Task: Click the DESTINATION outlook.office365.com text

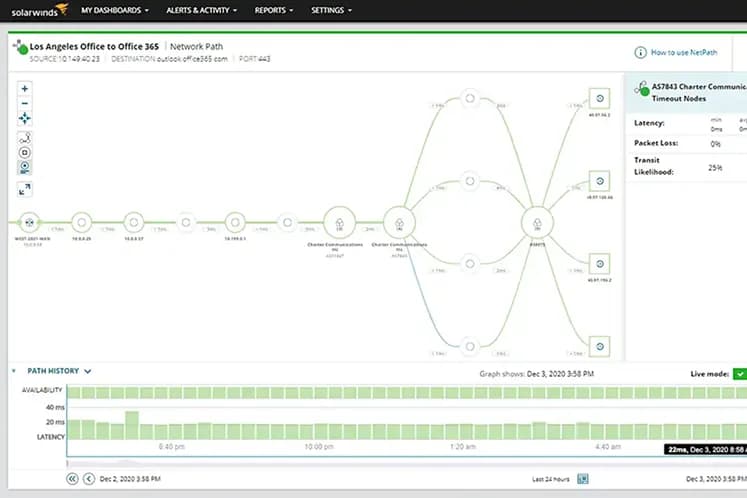Action: (x=169, y=59)
